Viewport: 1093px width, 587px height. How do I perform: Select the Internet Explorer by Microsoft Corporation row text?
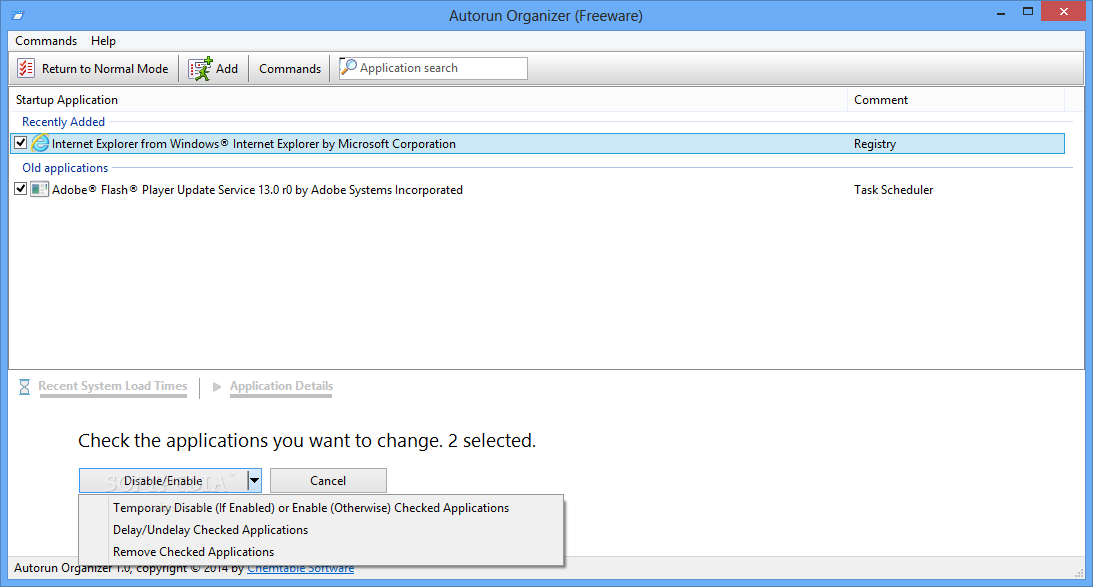coord(254,144)
